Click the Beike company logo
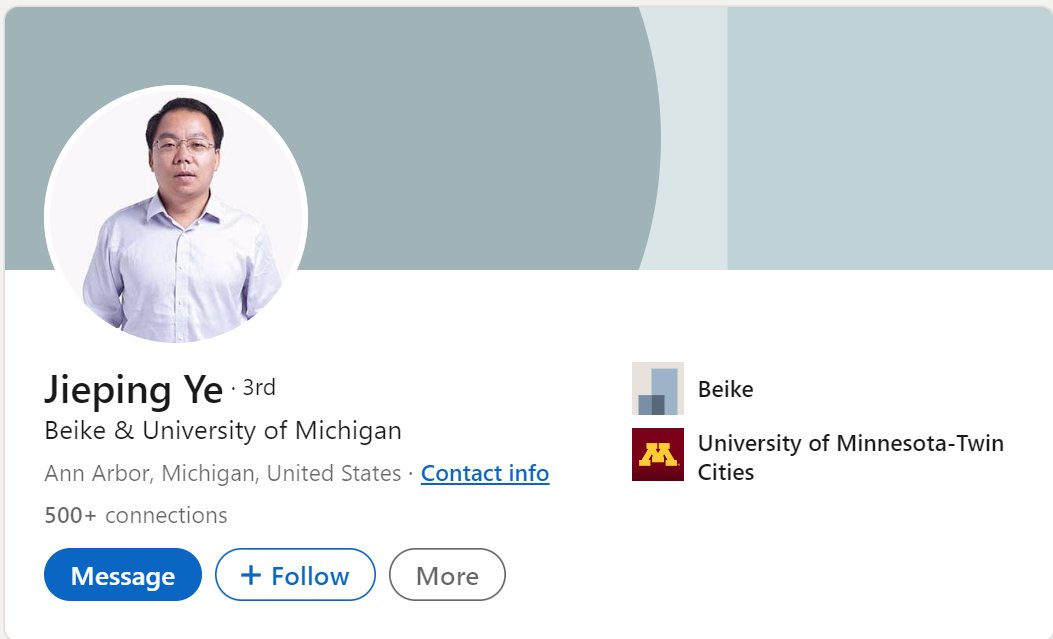Screen dimensions: 1053x639 click(658, 388)
